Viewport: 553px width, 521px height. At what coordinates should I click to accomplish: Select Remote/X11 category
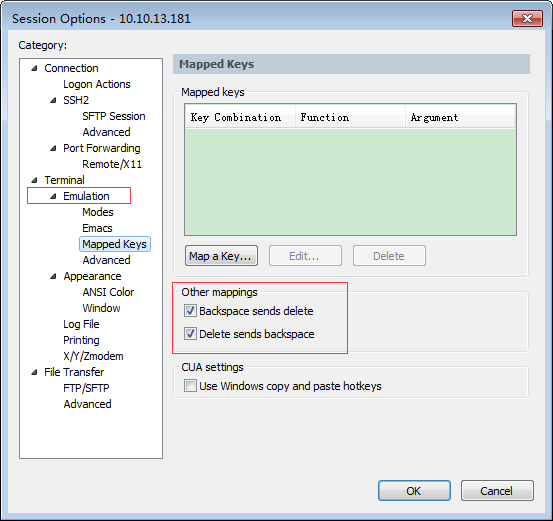(112, 164)
